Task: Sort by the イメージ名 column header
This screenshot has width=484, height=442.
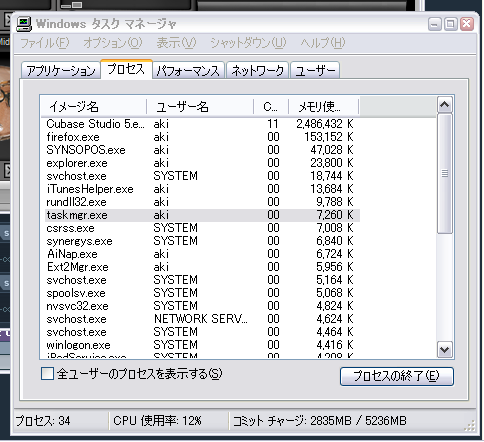Action: click(93, 107)
